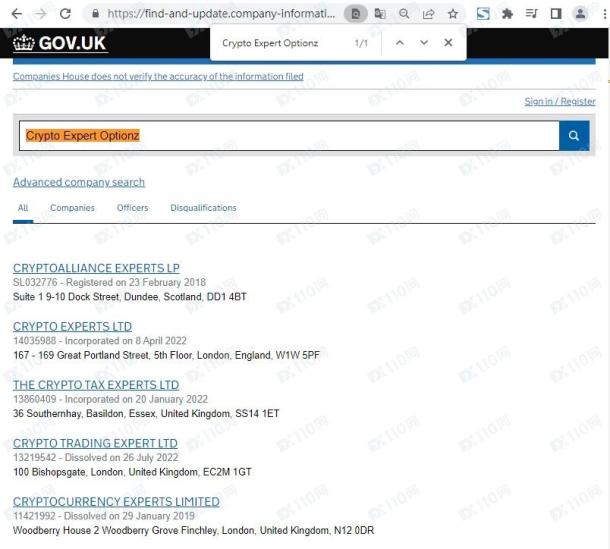
Task: Click the GOV.UK crown logo
Action: (x=60, y=43)
